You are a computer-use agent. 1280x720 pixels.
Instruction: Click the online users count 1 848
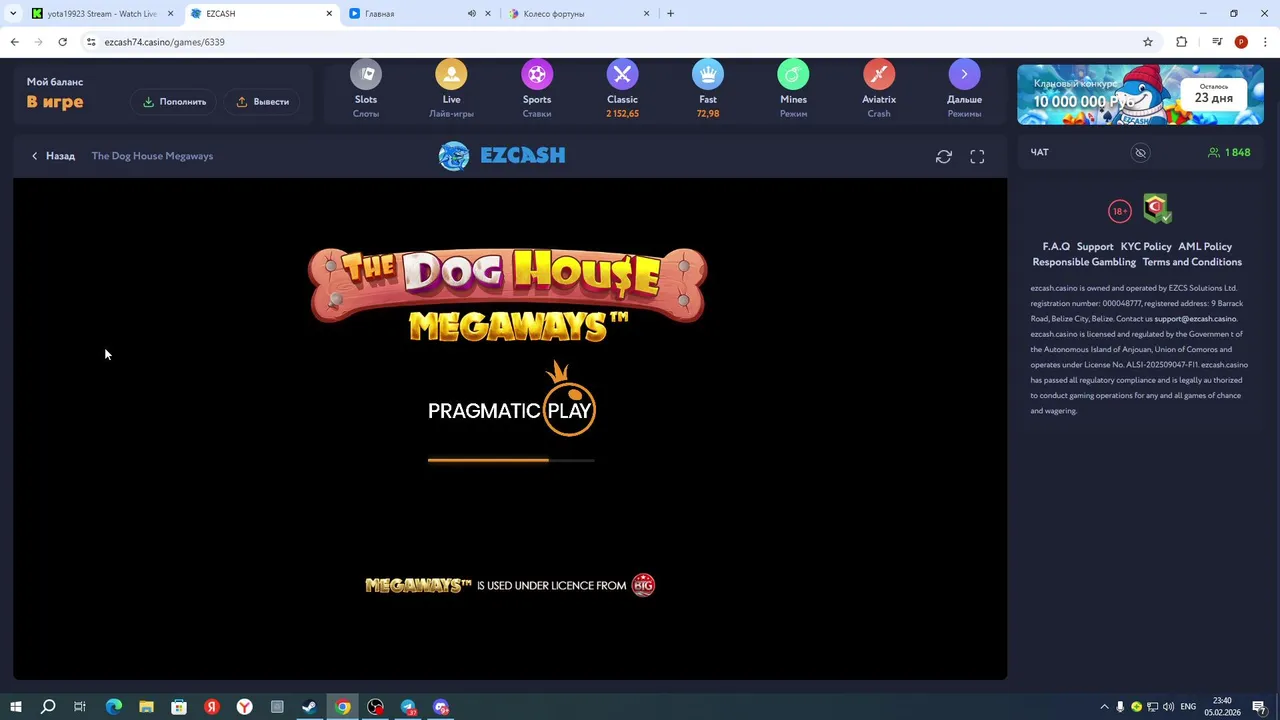[x=1229, y=152]
